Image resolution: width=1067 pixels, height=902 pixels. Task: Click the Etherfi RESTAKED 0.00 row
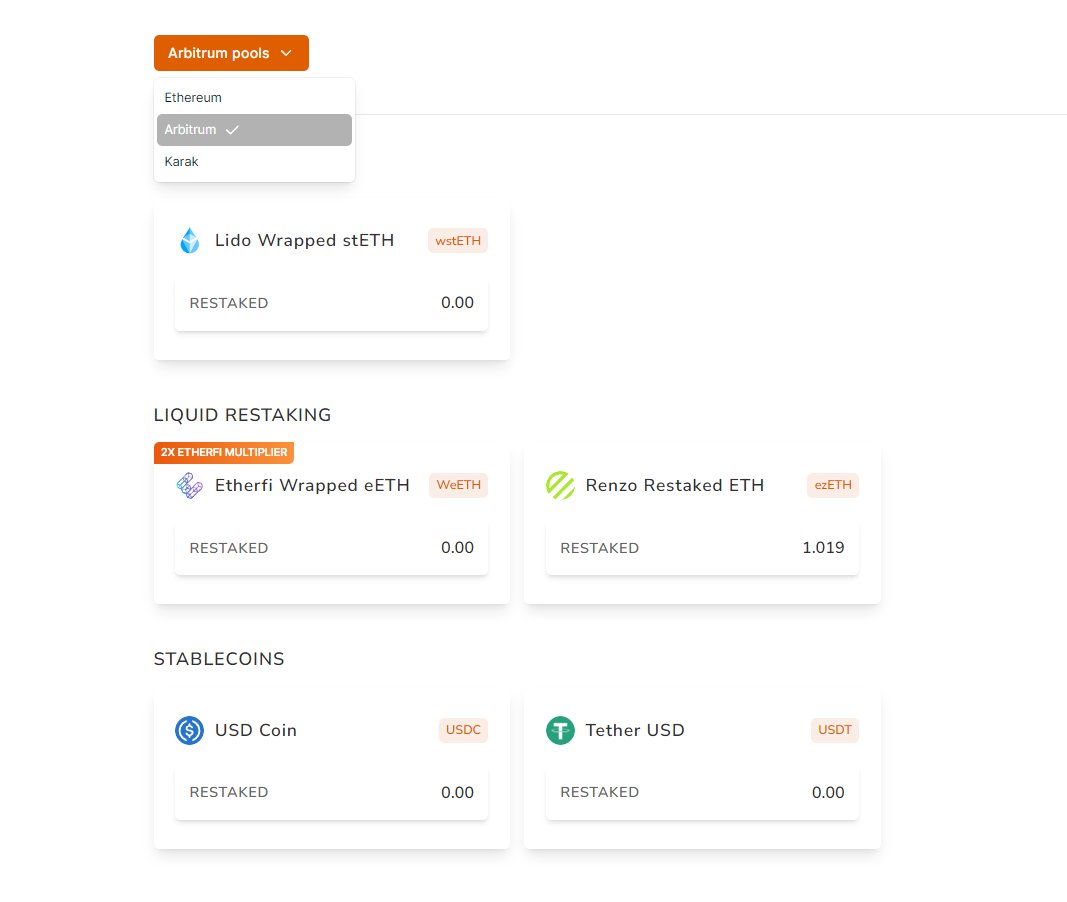pyautogui.click(x=331, y=548)
